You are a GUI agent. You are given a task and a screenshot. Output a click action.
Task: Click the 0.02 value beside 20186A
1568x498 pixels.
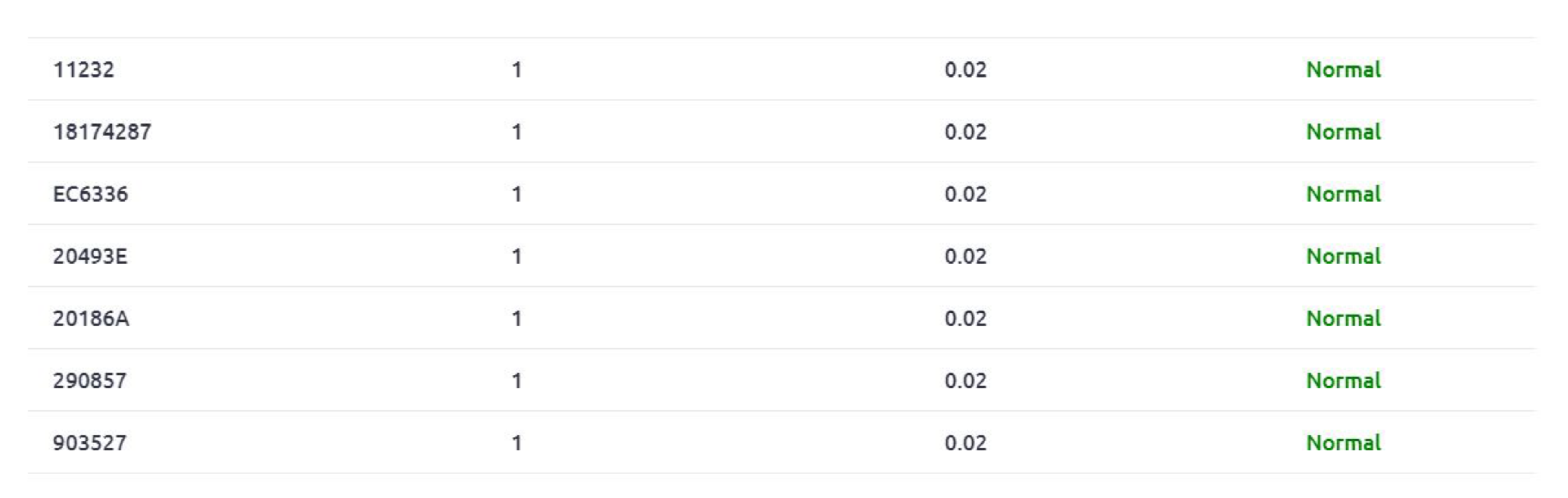pyautogui.click(x=965, y=318)
